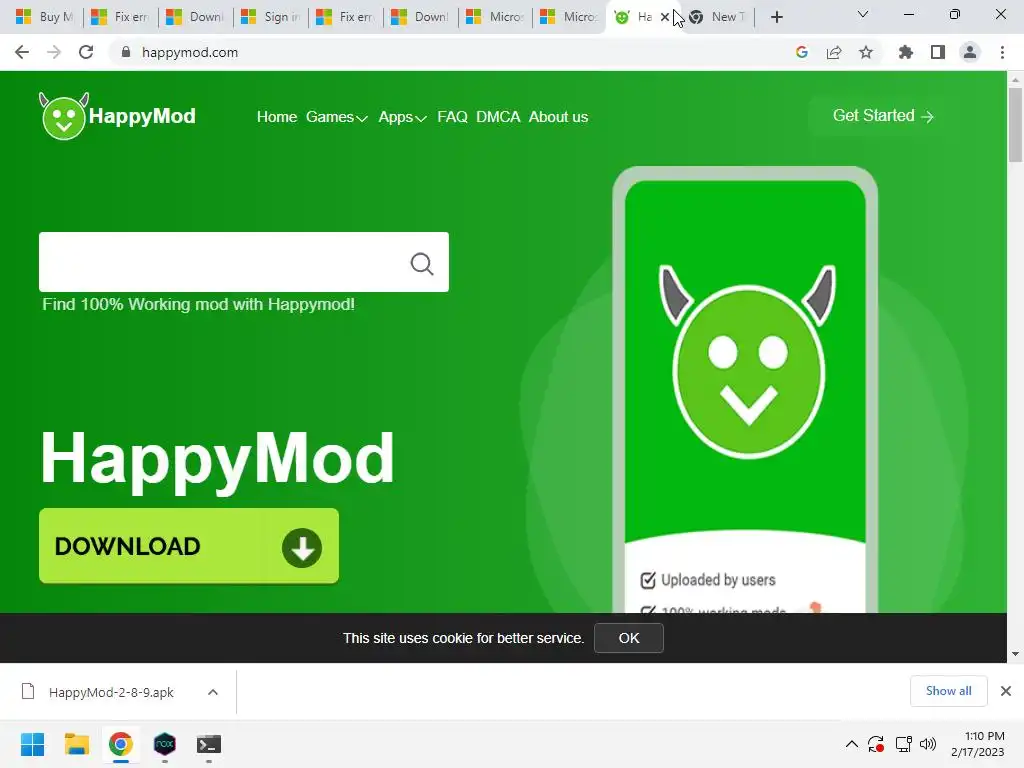Image resolution: width=1024 pixels, height=768 pixels.
Task: Open the Chrome profile avatar
Action: pos(970,52)
